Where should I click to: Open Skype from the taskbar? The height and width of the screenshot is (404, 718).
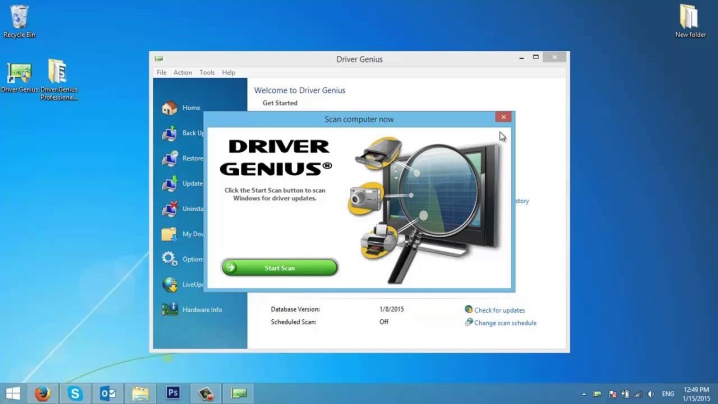[x=75, y=393]
